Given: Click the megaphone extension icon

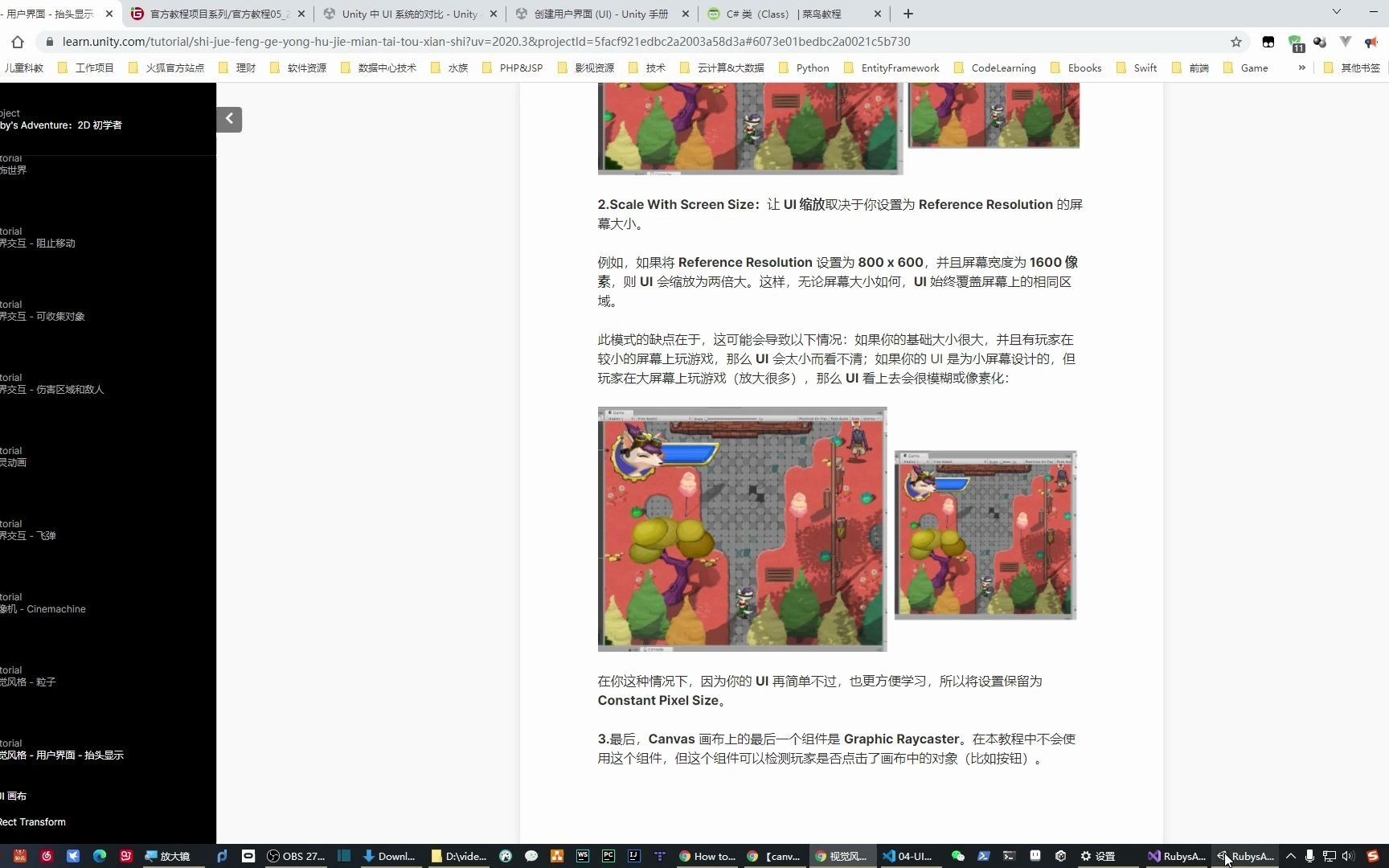Looking at the screenshot, I should [1371, 42].
